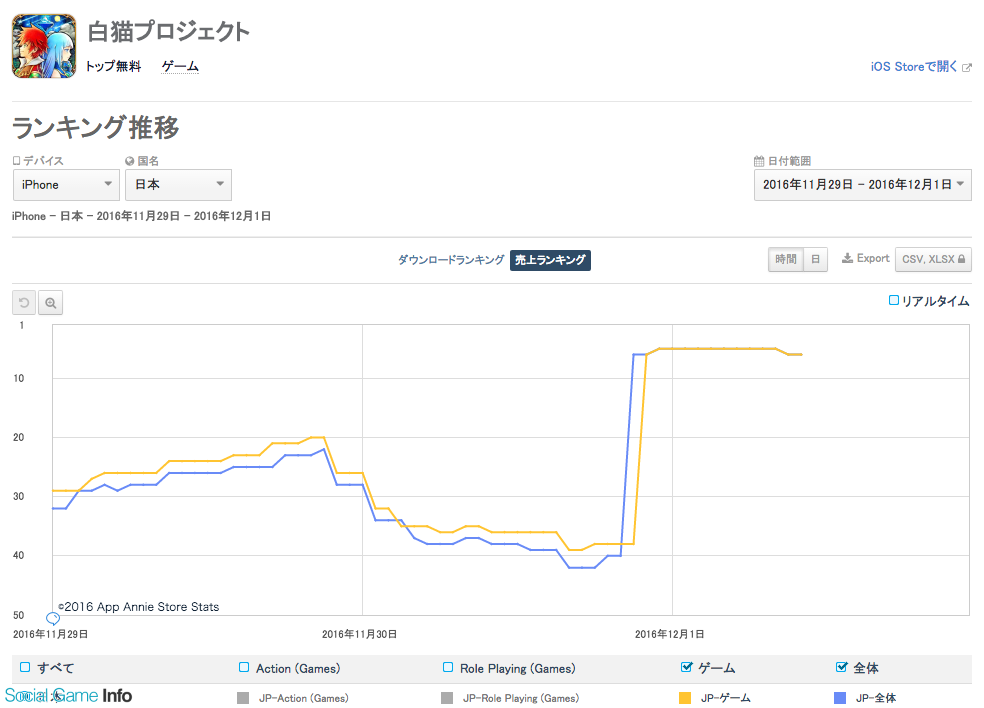Screen dimensions: 984x708
Task: Click the ゲーム category link
Action: [180, 67]
